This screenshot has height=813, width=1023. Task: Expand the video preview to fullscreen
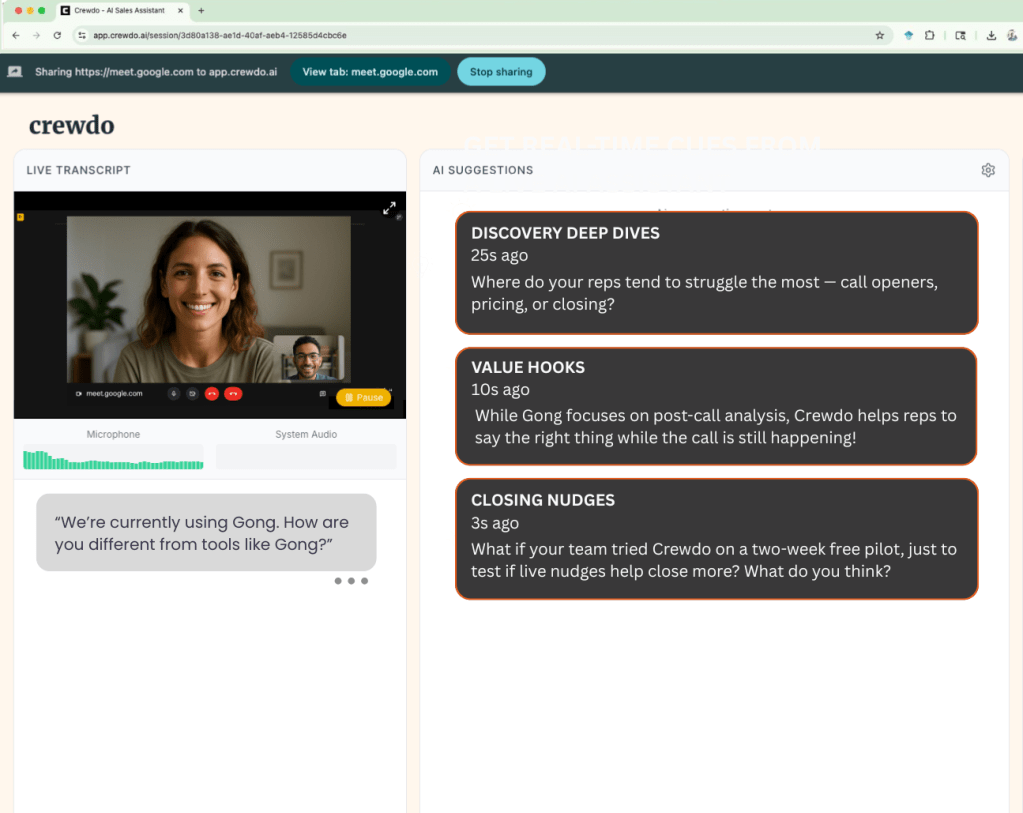point(390,208)
